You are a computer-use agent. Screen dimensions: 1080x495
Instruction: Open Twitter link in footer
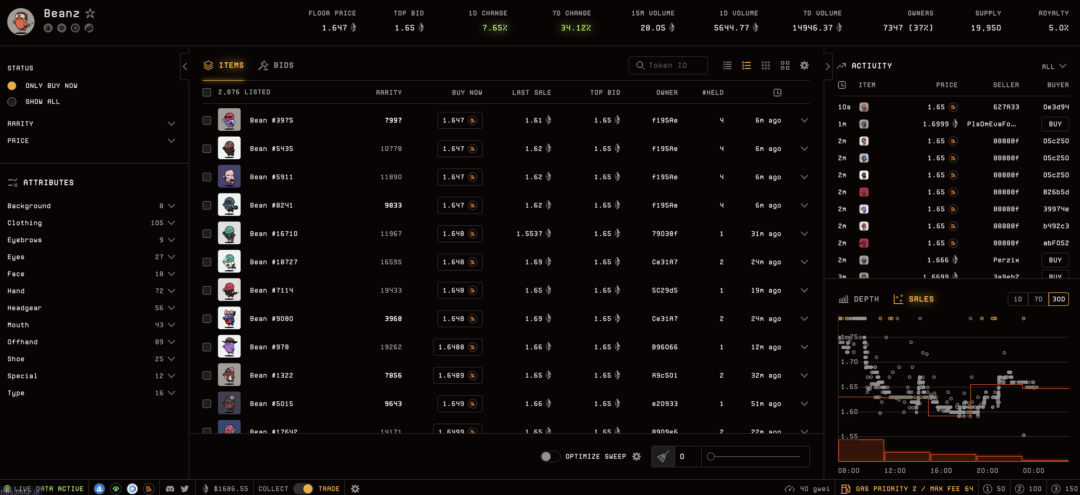coord(185,488)
